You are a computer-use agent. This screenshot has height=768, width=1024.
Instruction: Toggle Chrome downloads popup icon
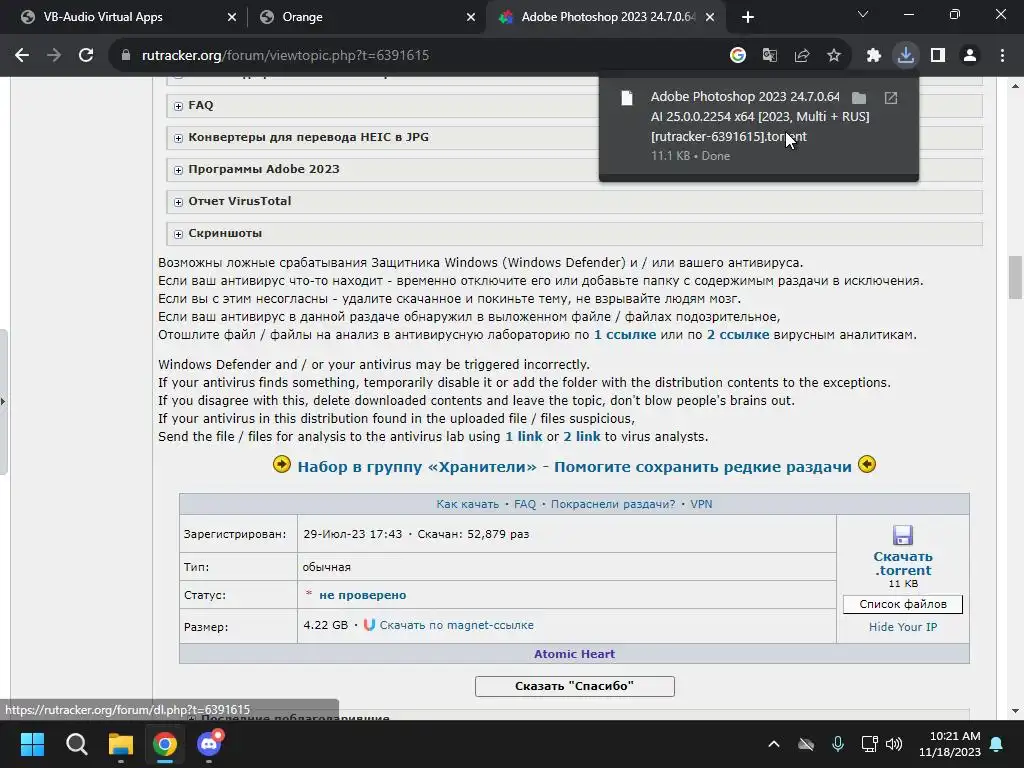pyautogui.click(x=906, y=56)
